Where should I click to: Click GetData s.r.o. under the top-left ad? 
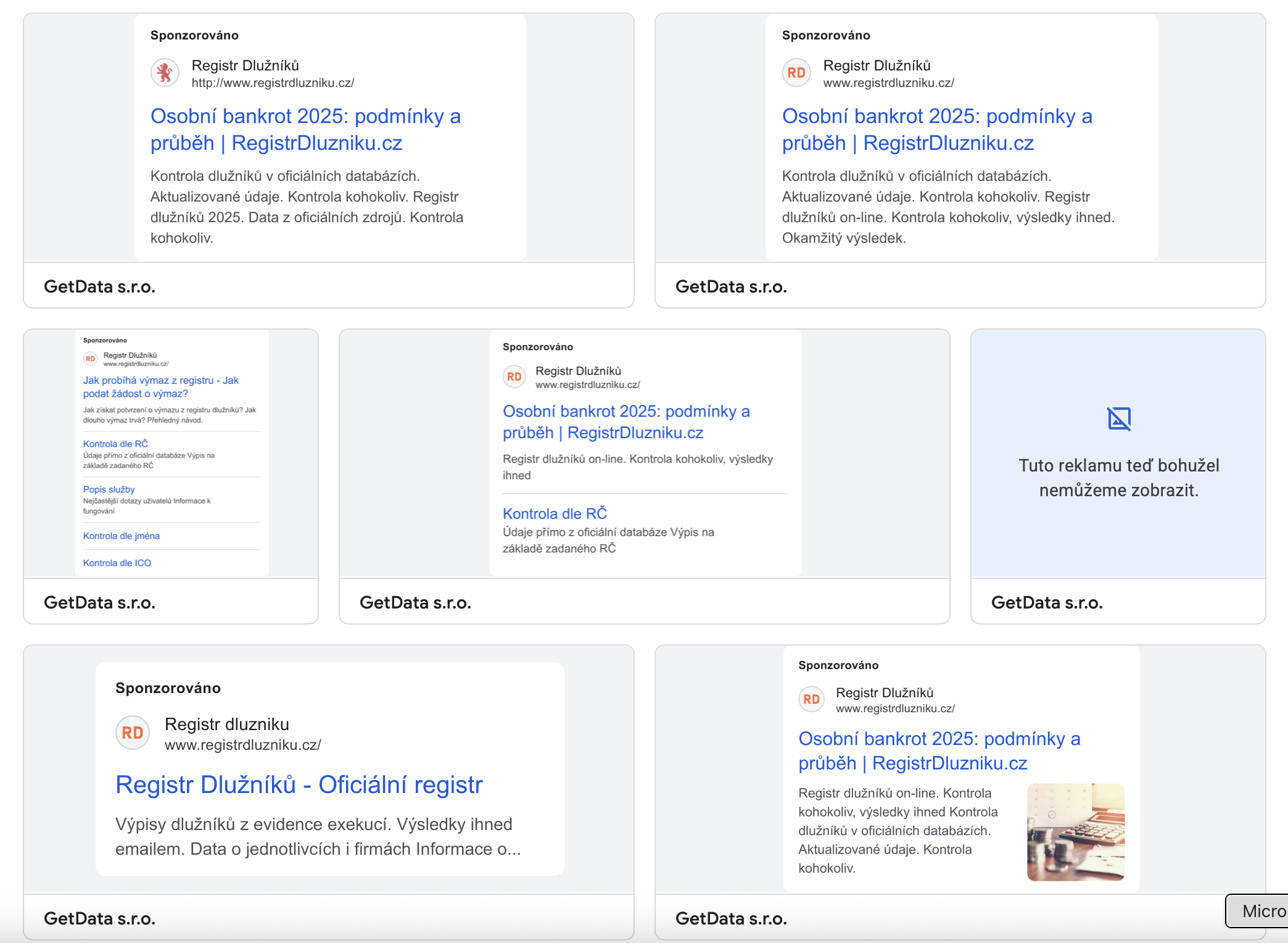[100, 286]
